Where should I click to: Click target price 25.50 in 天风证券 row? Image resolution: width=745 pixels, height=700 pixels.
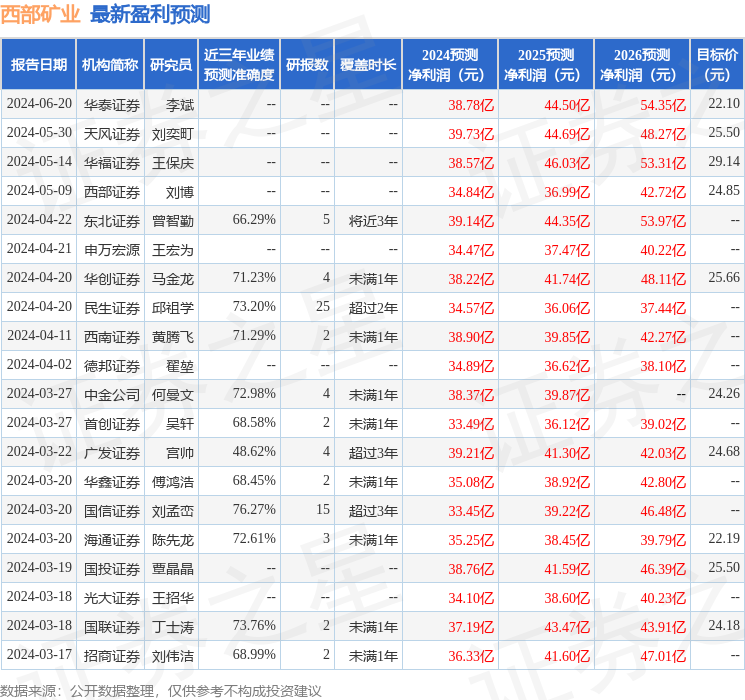[724, 132]
